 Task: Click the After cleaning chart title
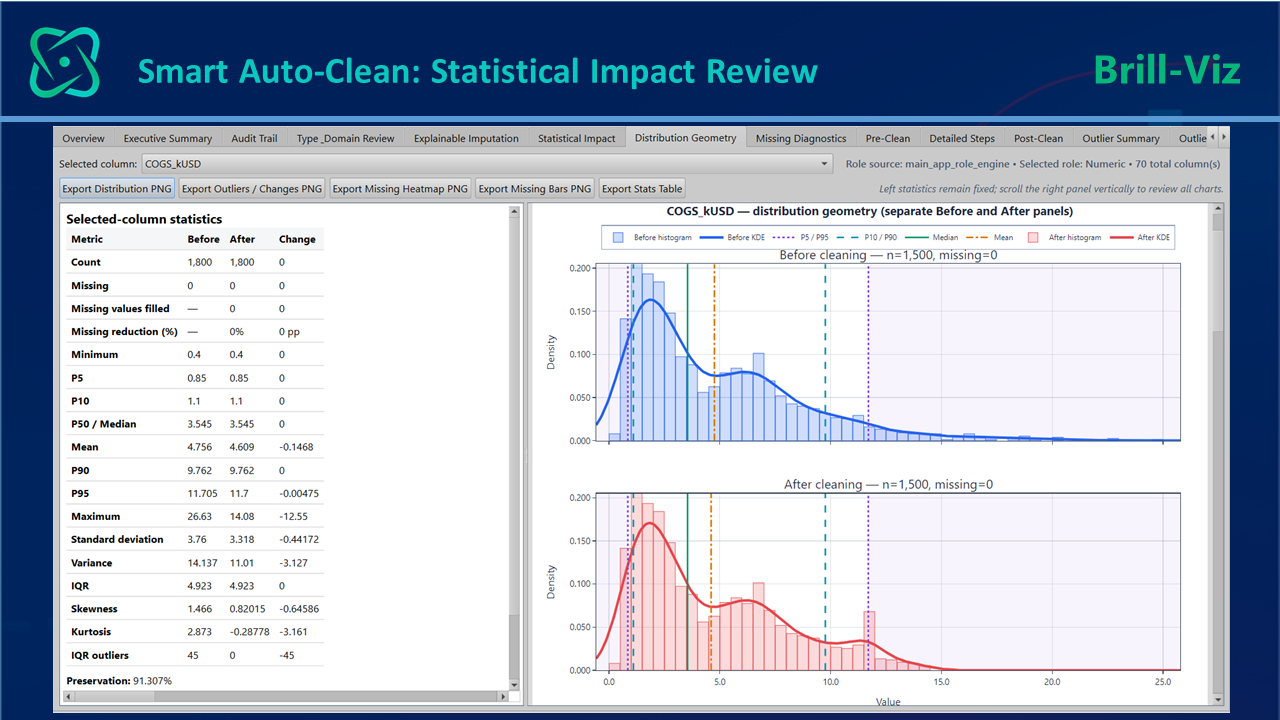888,484
